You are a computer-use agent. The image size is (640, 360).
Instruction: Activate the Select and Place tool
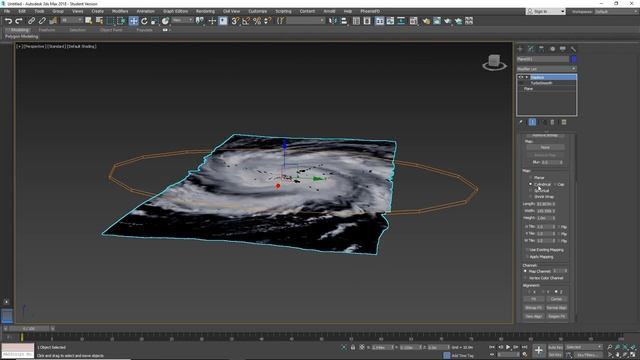coord(165,21)
